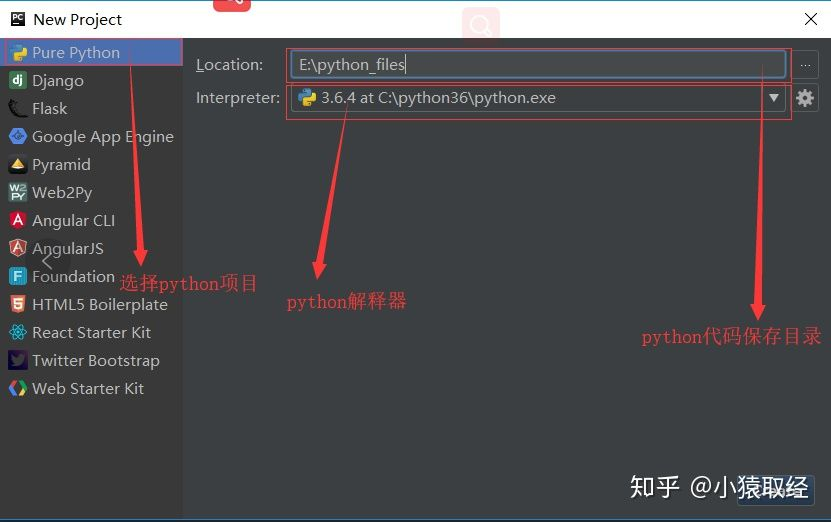Click the Flask horn icon
The image size is (831, 522).
point(17,109)
